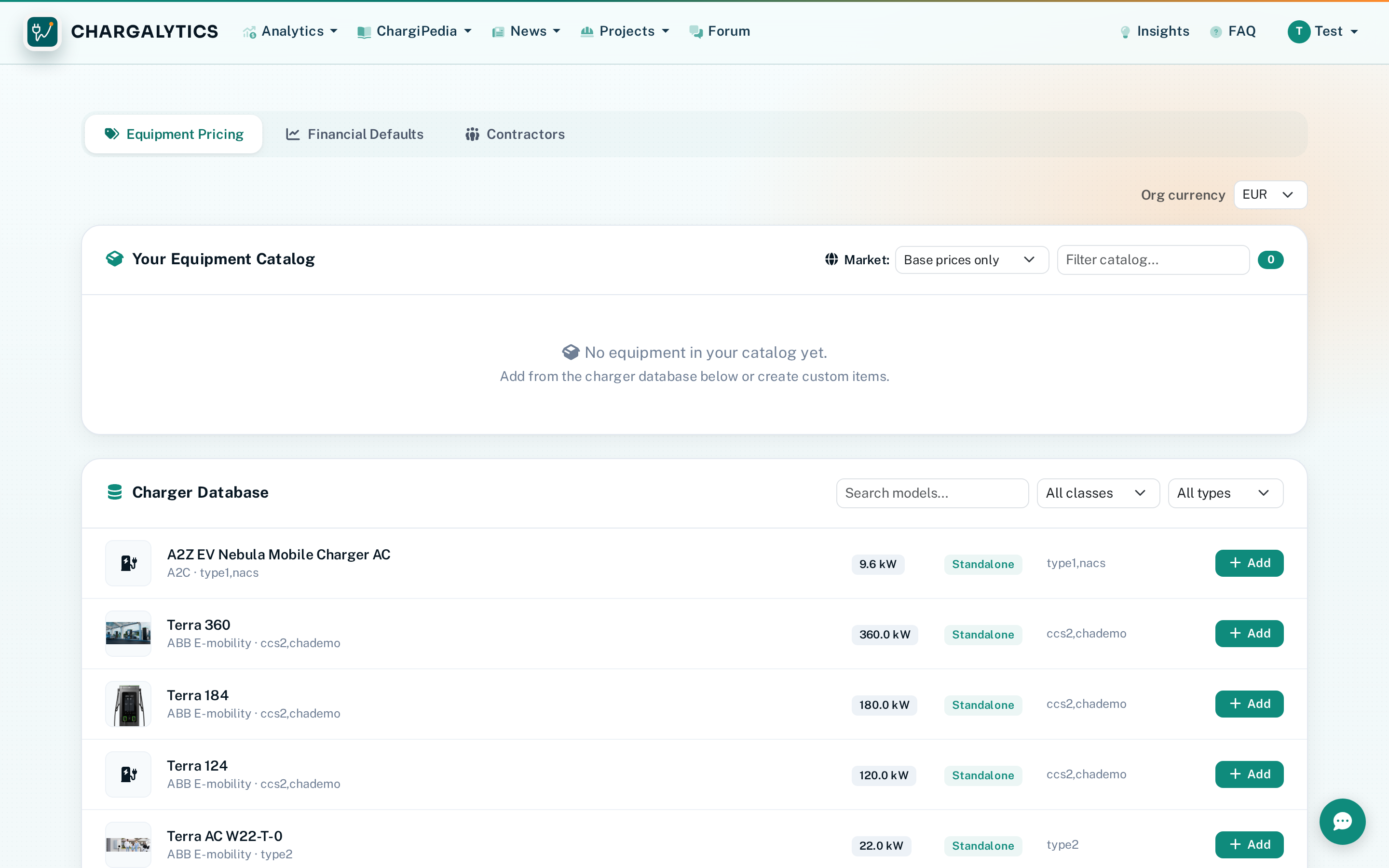
Task: Click the A2Z EV Nebula charger placeholder icon
Action: point(129,563)
